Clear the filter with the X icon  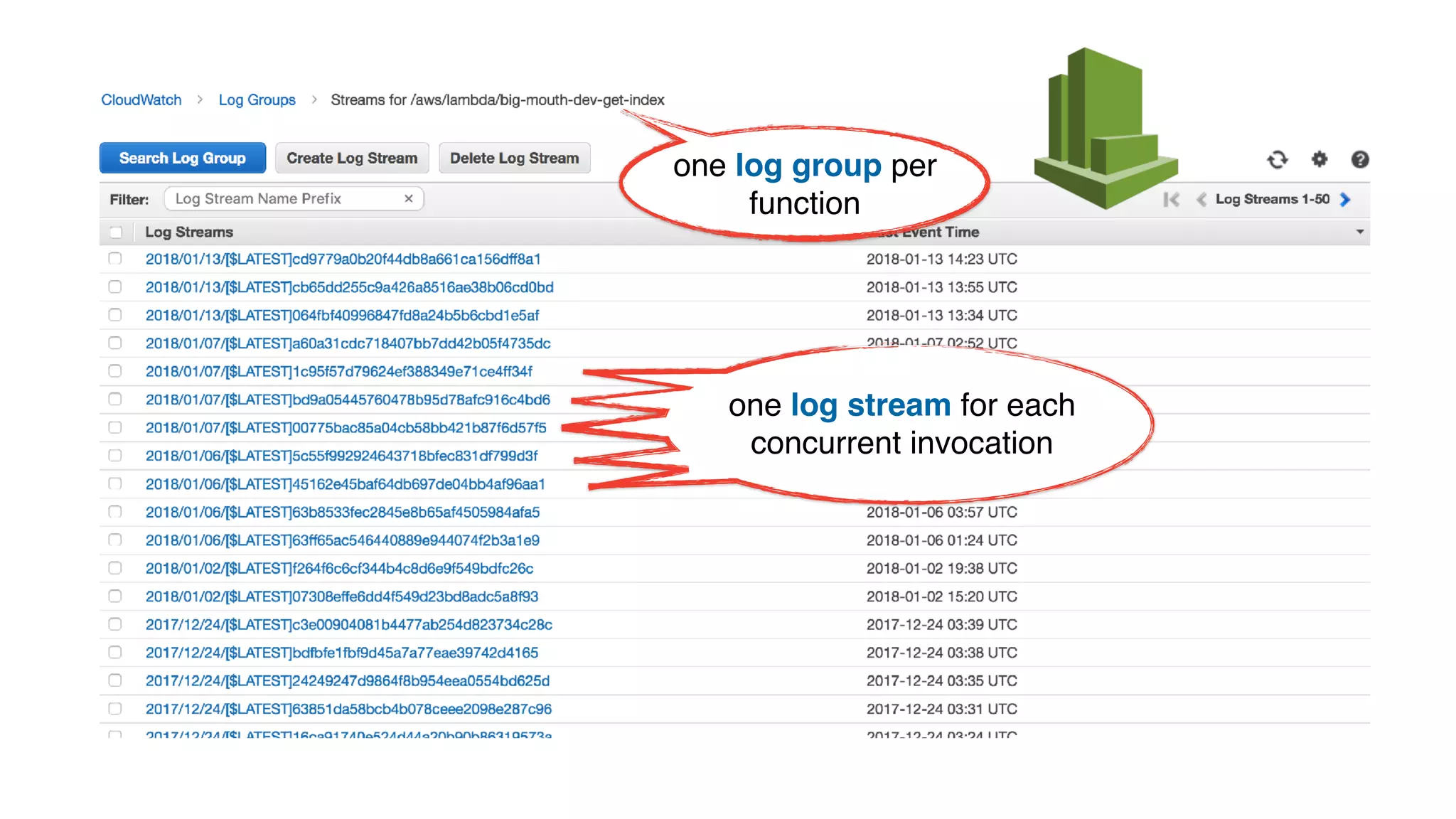409,198
